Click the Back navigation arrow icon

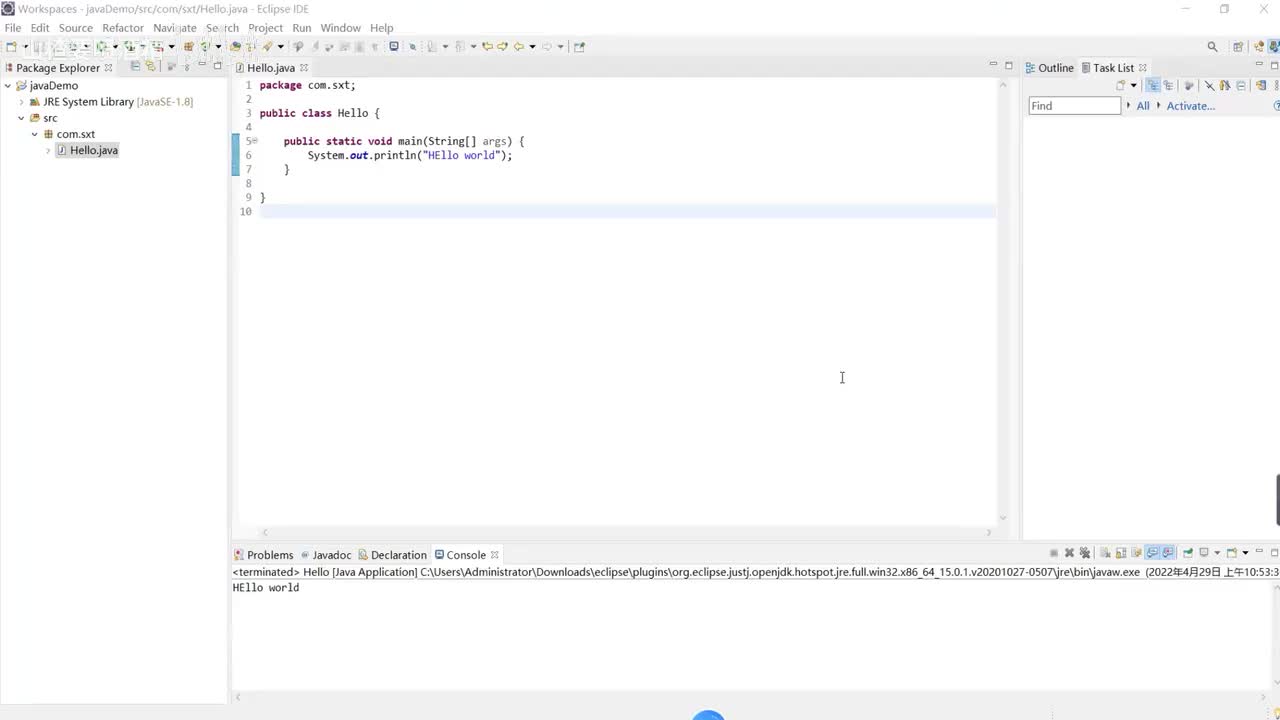coord(518,46)
